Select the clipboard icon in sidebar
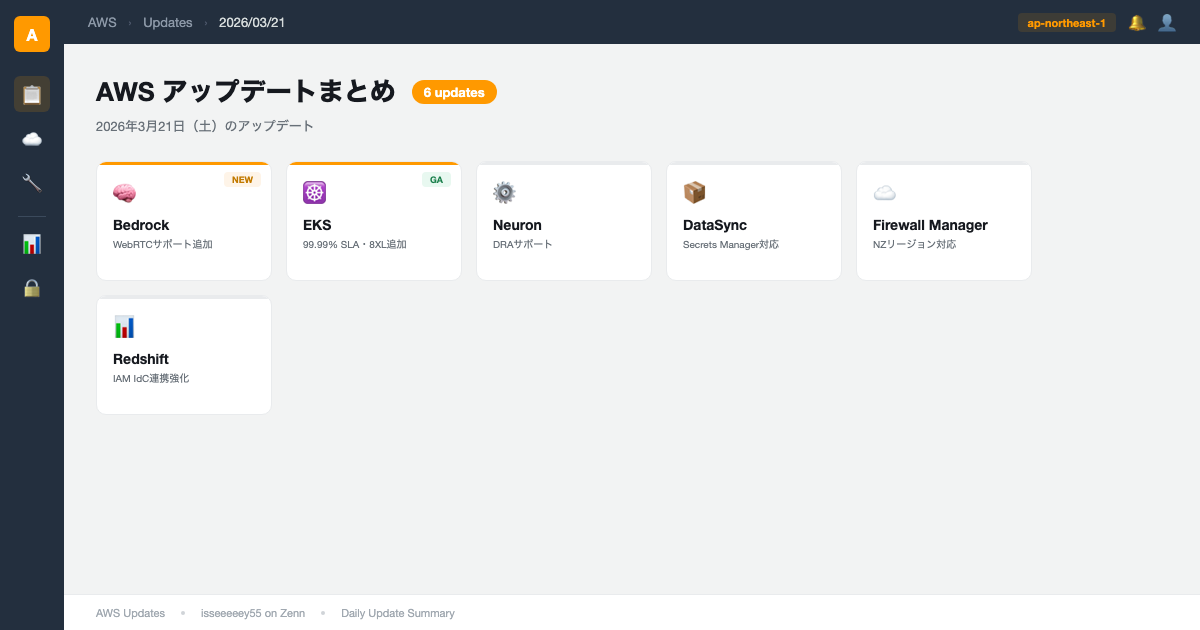The width and height of the screenshot is (1200, 630). tap(32, 94)
